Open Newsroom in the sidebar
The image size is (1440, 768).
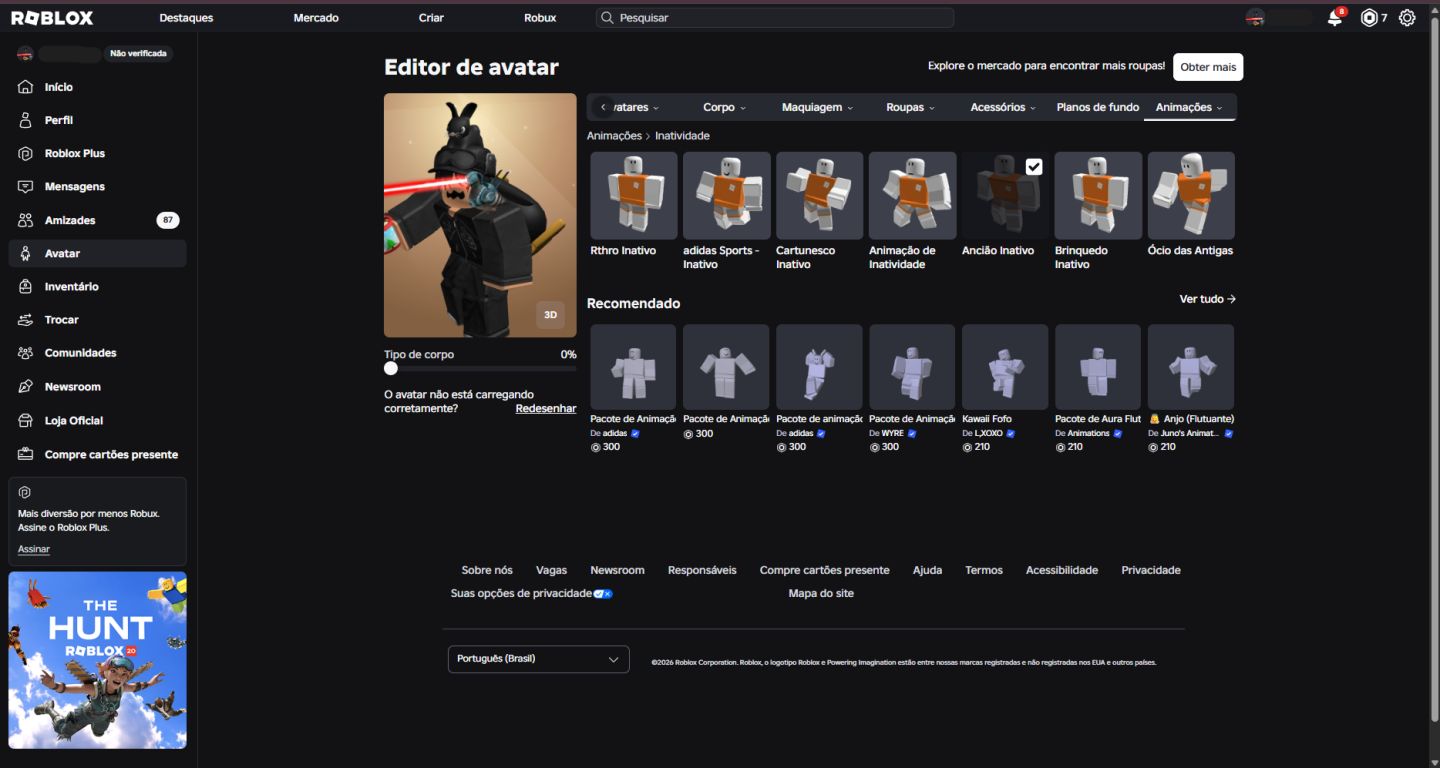click(x=97, y=387)
